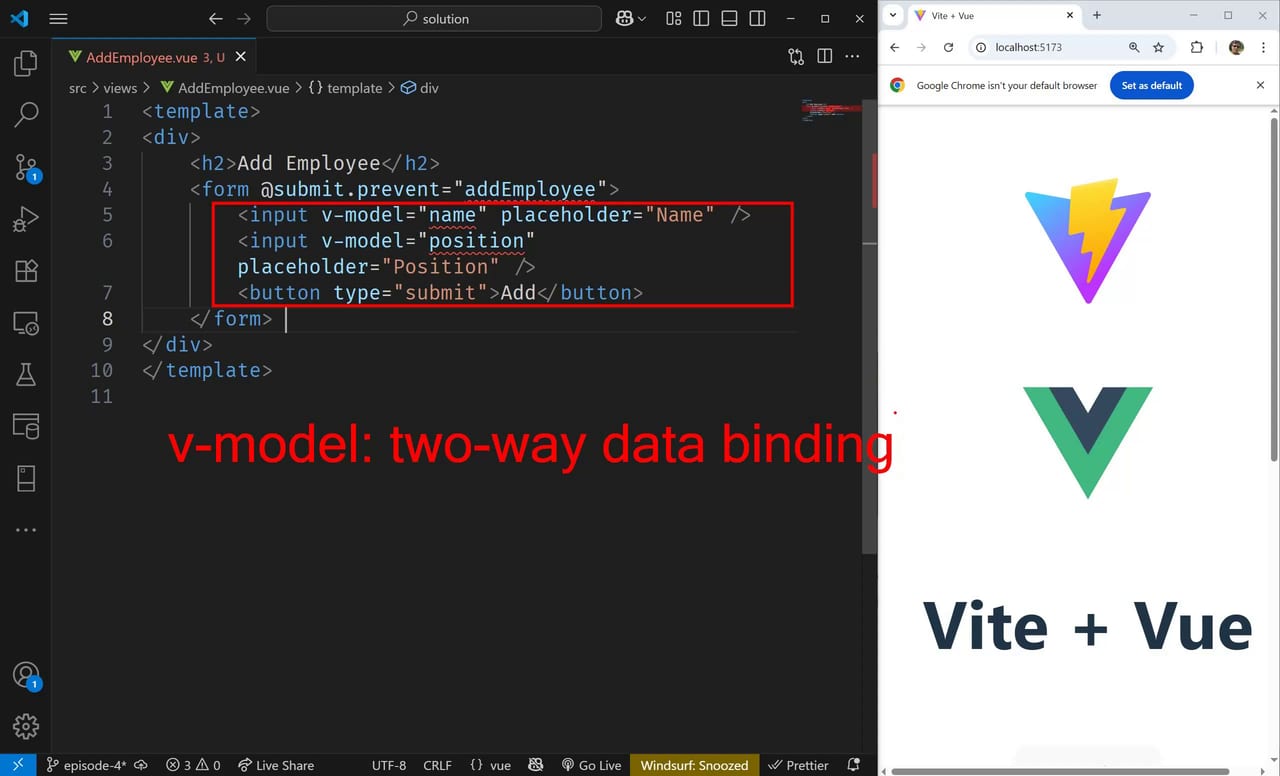Dismiss the default browser infobar
This screenshot has width=1280, height=776.
click(1260, 85)
